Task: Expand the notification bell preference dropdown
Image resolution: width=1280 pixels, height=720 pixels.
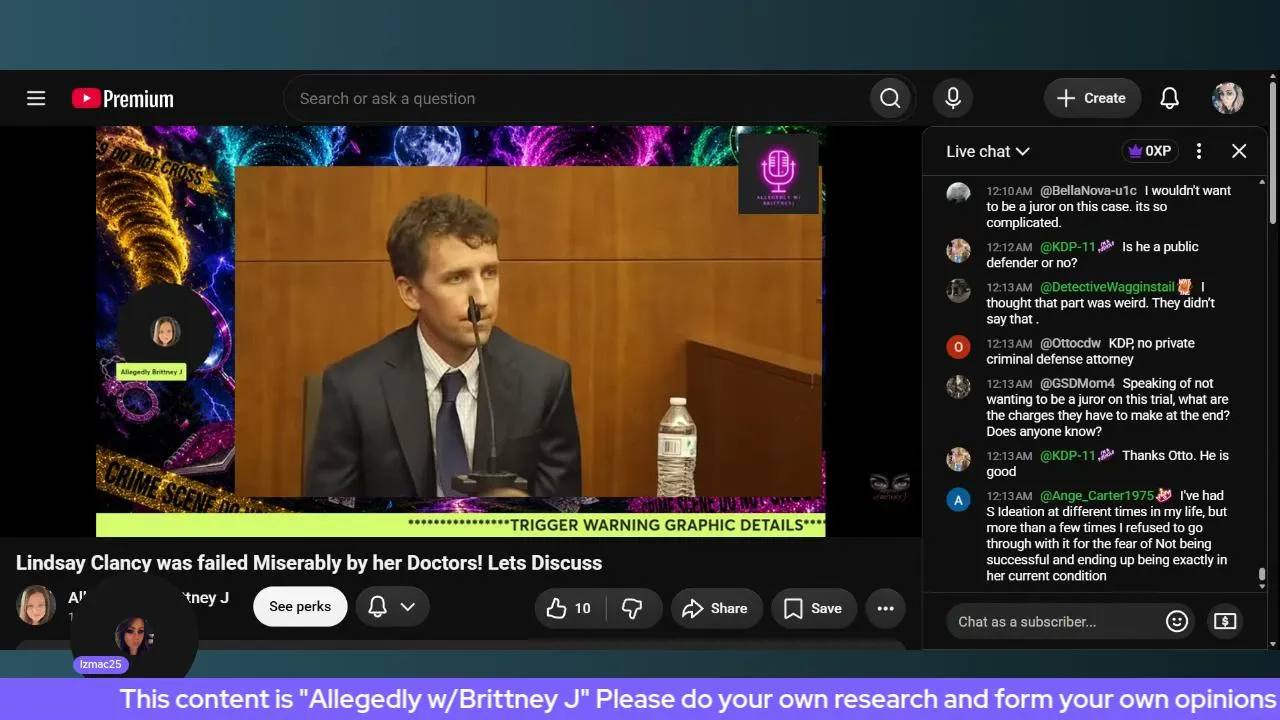Action: tap(392, 607)
